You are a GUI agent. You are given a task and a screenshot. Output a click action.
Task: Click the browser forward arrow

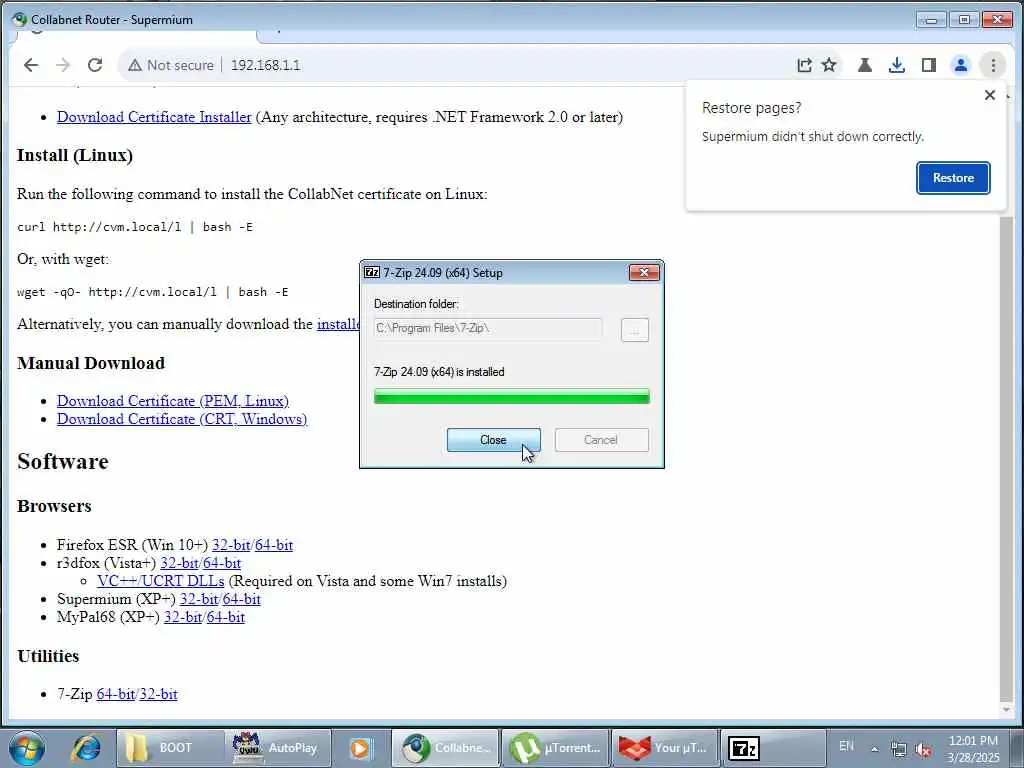tap(63, 65)
